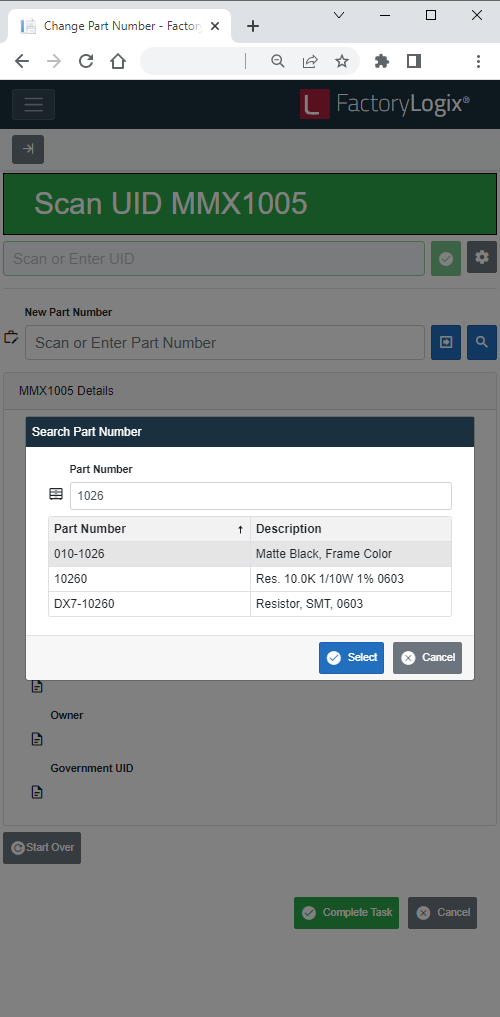Viewport: 500px width, 1017px height.
Task: Click clipboard edit icon beside New Part Number
Action: click(x=11, y=337)
